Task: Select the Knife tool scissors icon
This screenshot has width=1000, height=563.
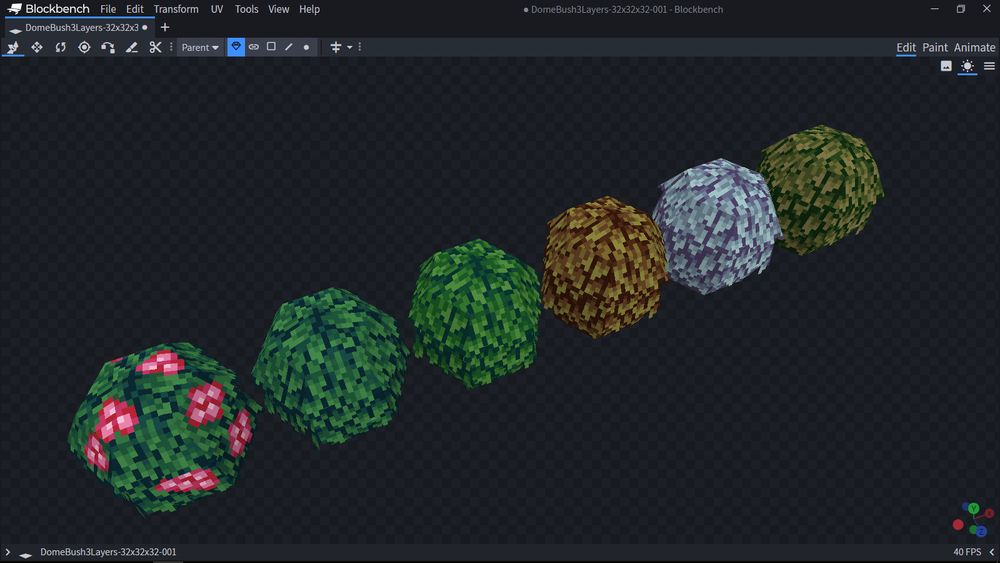Action: click(155, 47)
